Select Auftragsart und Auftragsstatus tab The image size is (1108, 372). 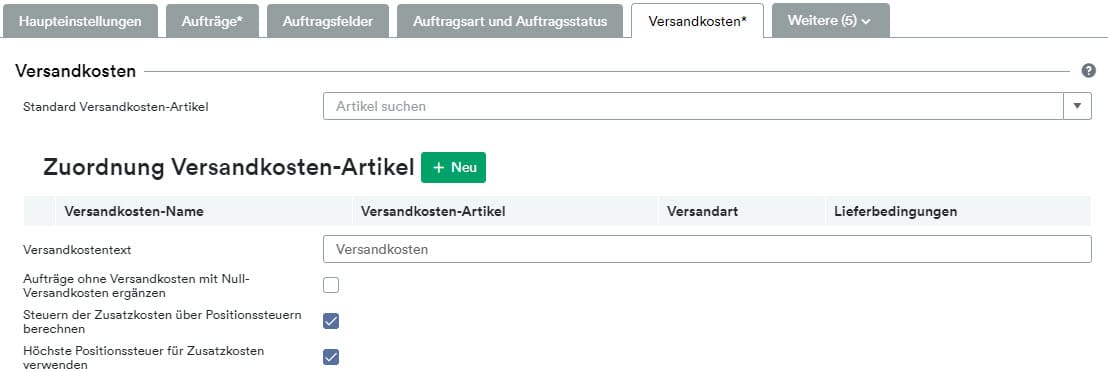tap(509, 21)
